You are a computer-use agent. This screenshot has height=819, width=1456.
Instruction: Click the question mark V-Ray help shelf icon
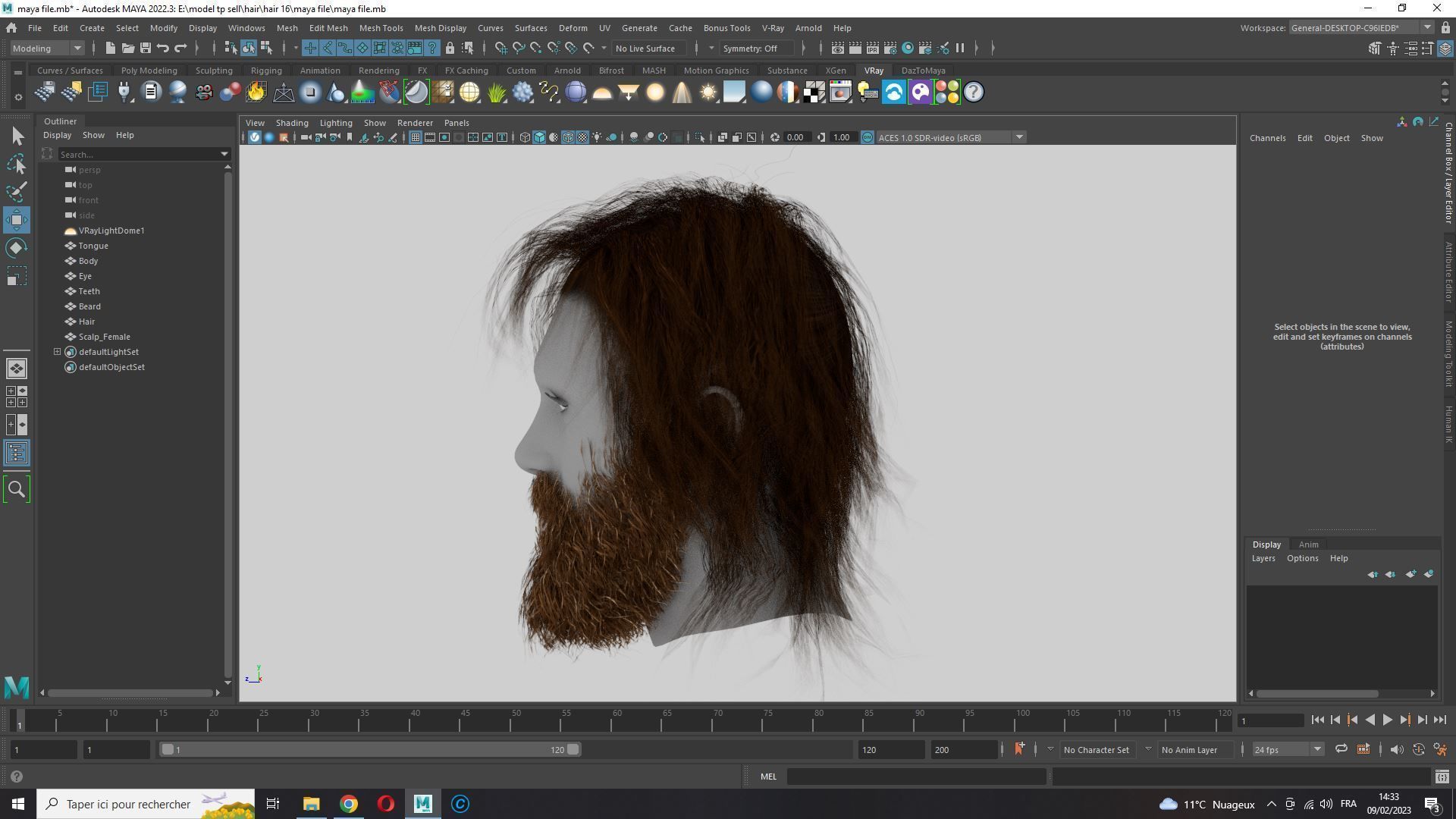pos(974,93)
